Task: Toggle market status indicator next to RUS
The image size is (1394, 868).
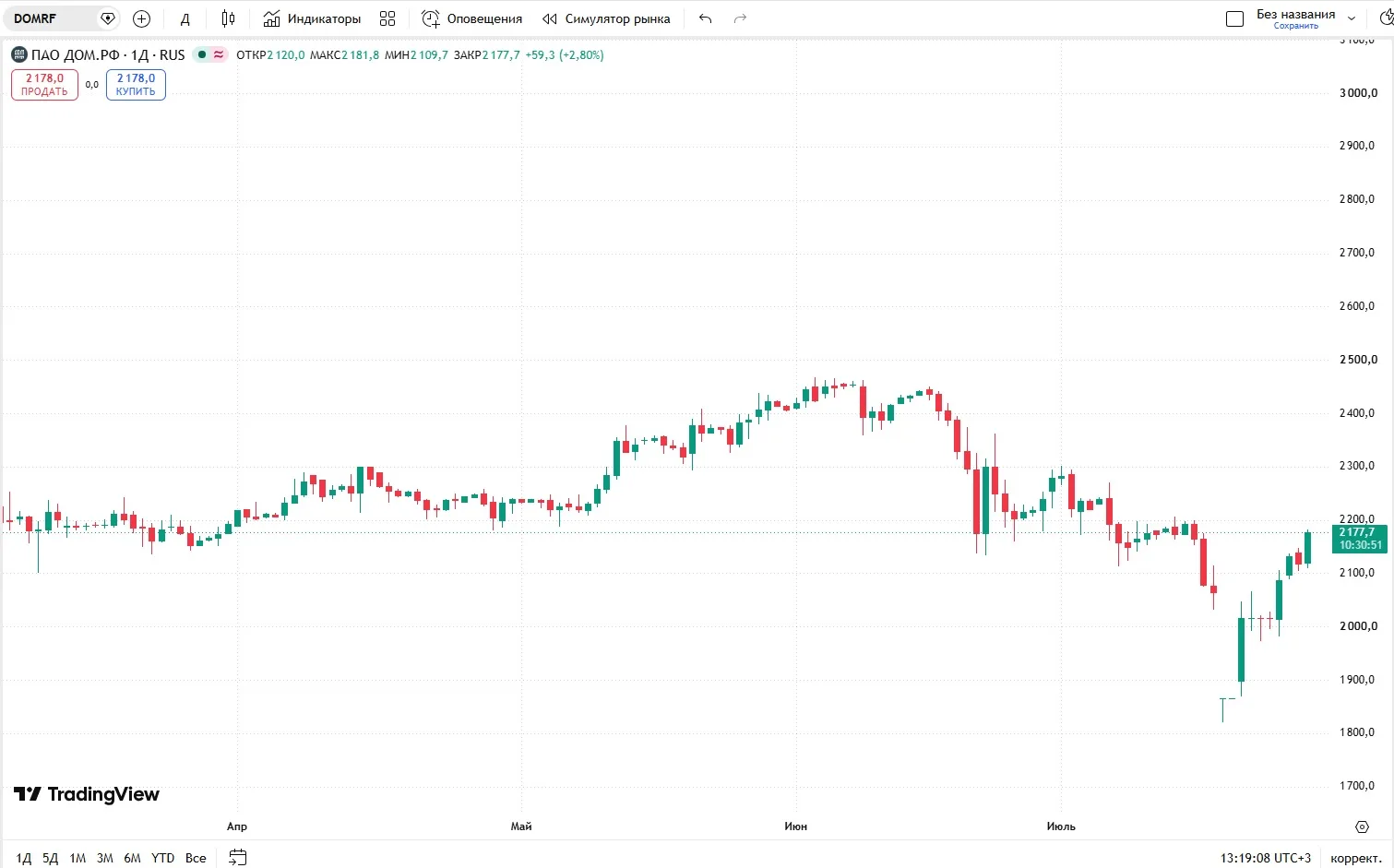Action: [x=210, y=54]
